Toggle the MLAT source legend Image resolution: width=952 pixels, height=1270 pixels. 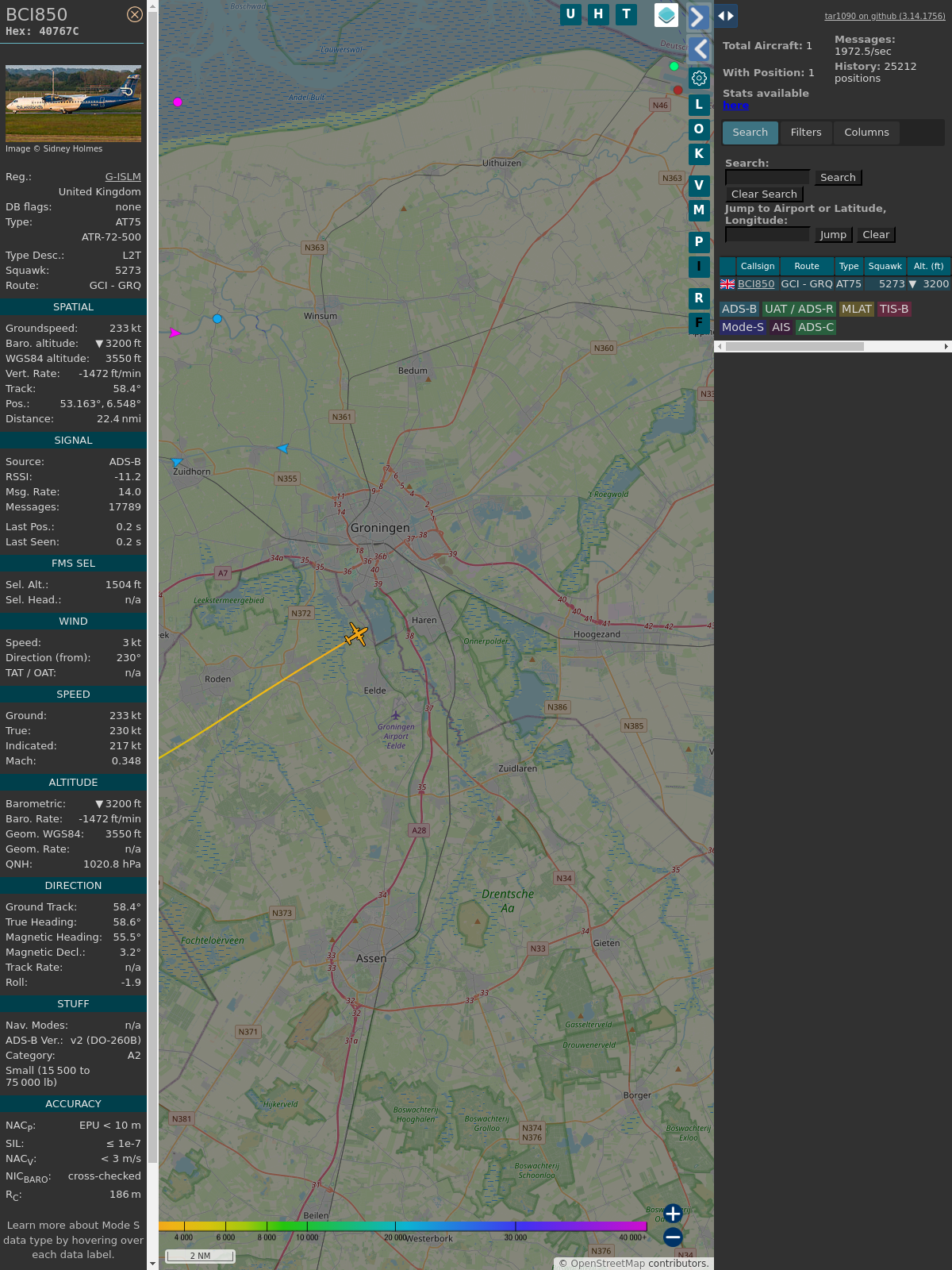click(856, 310)
